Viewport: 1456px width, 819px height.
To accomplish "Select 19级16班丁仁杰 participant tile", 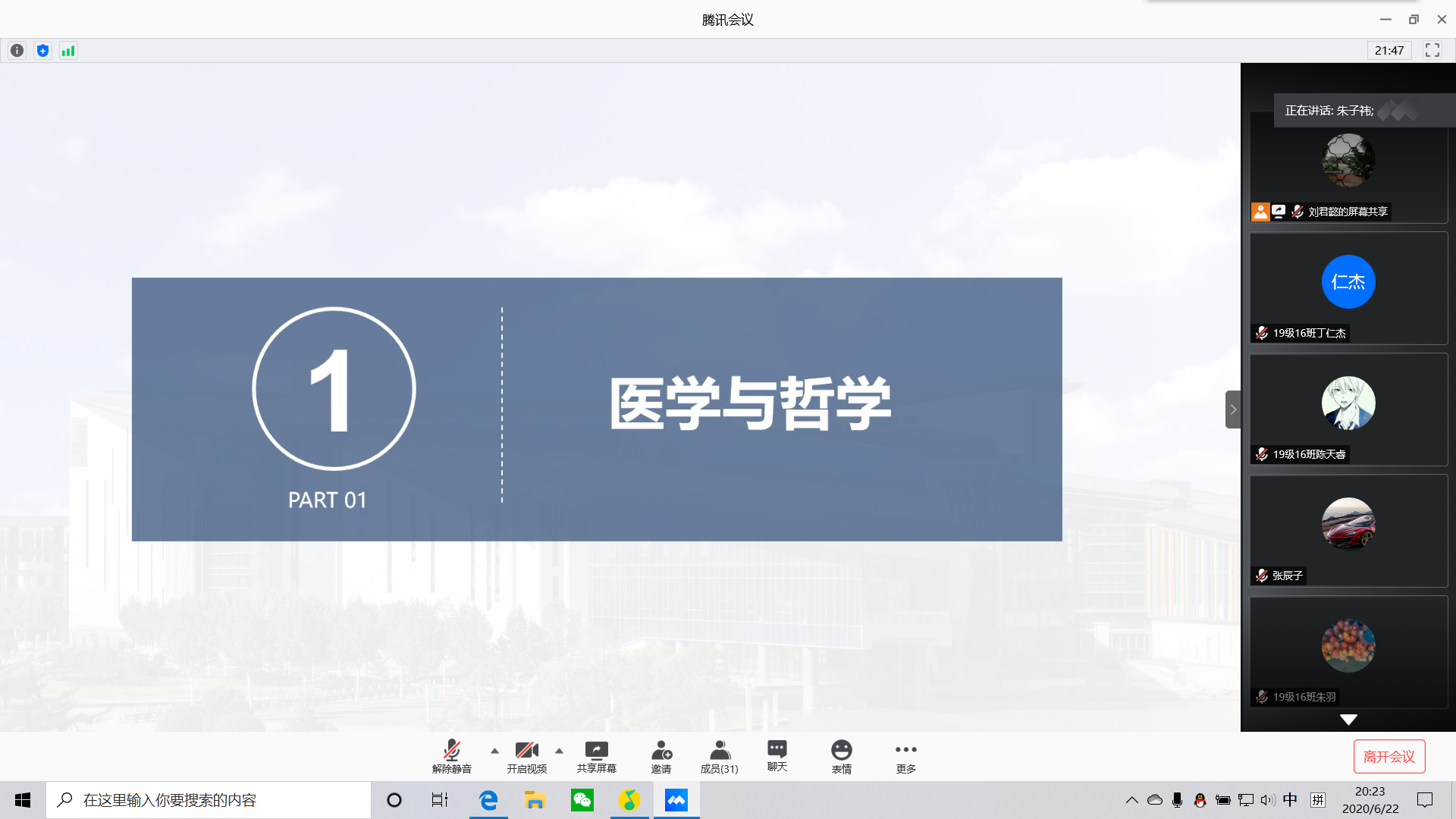I will click(1348, 288).
